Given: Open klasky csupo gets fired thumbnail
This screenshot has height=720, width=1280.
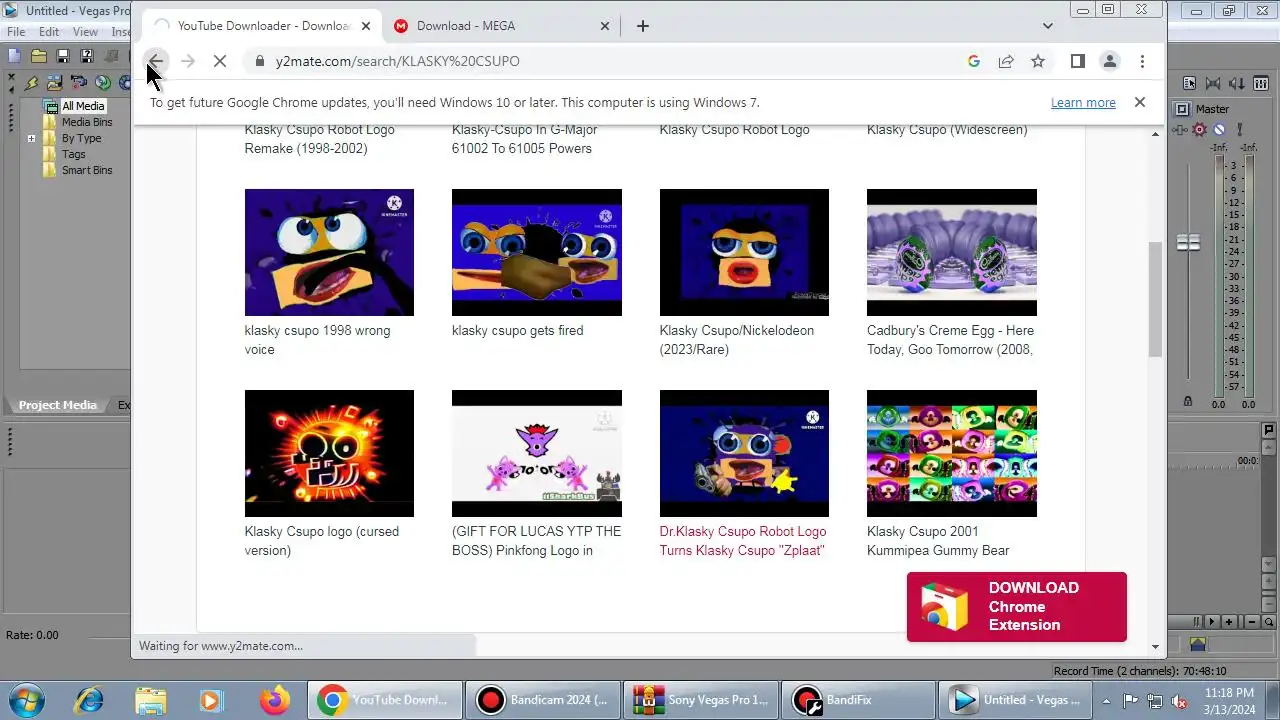Looking at the screenshot, I should pos(537,252).
